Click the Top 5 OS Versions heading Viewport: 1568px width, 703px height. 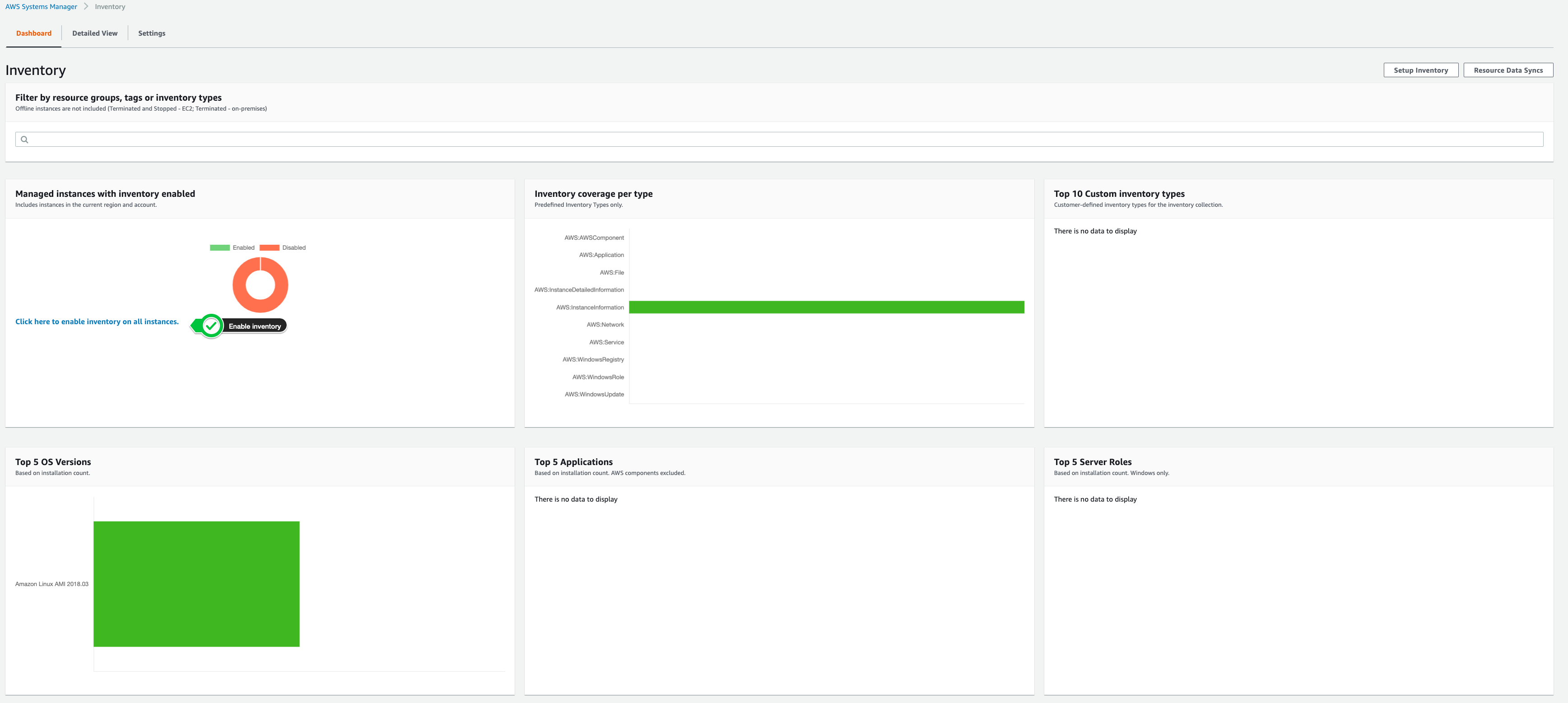coord(53,462)
